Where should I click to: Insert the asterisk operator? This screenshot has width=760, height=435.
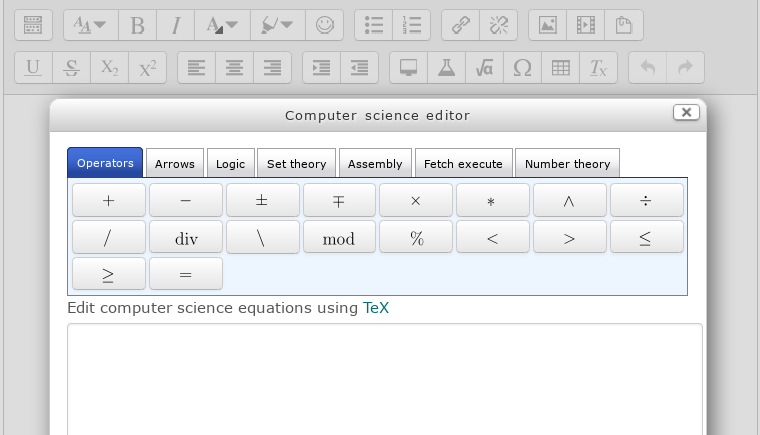coord(492,200)
